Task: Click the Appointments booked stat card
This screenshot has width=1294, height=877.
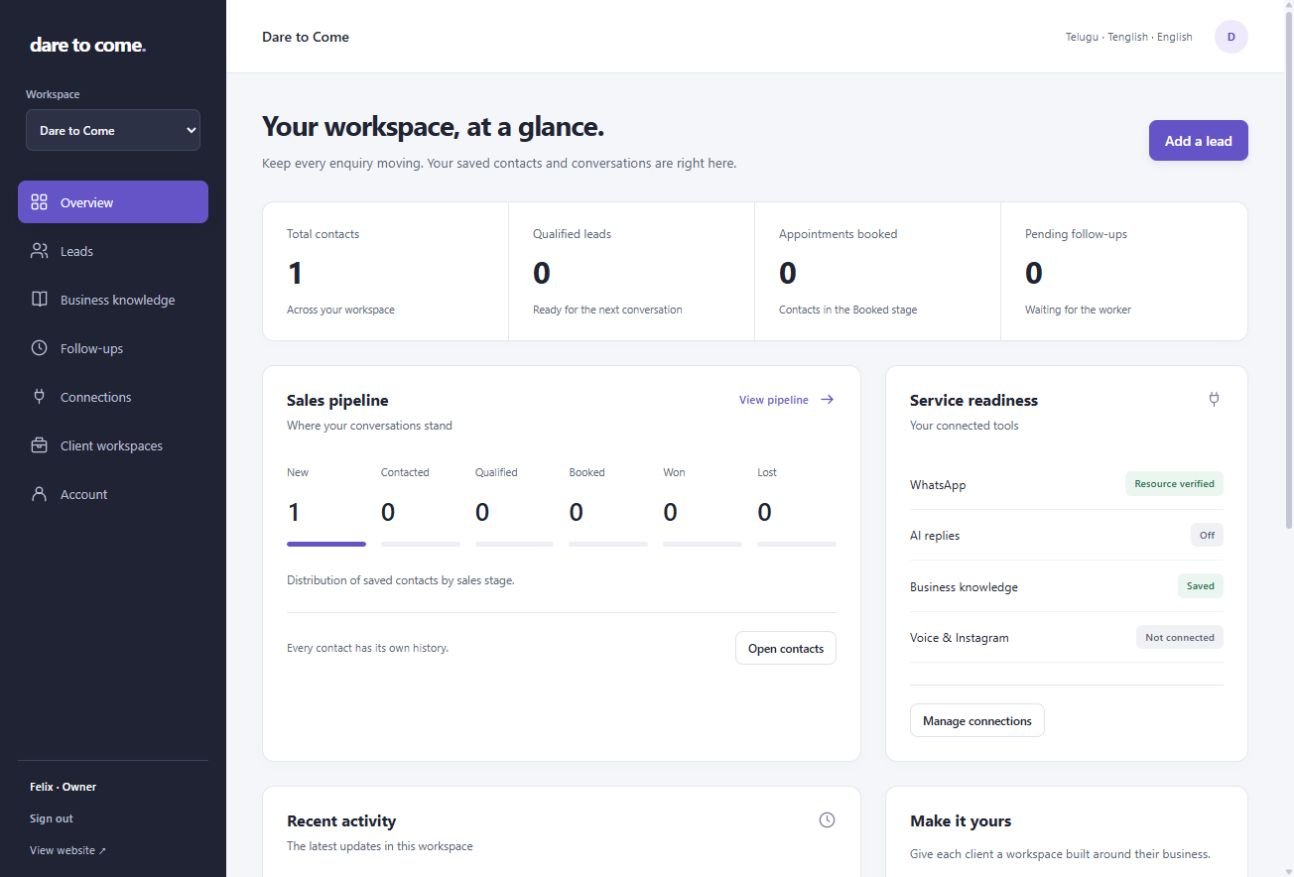Action: [x=877, y=272]
